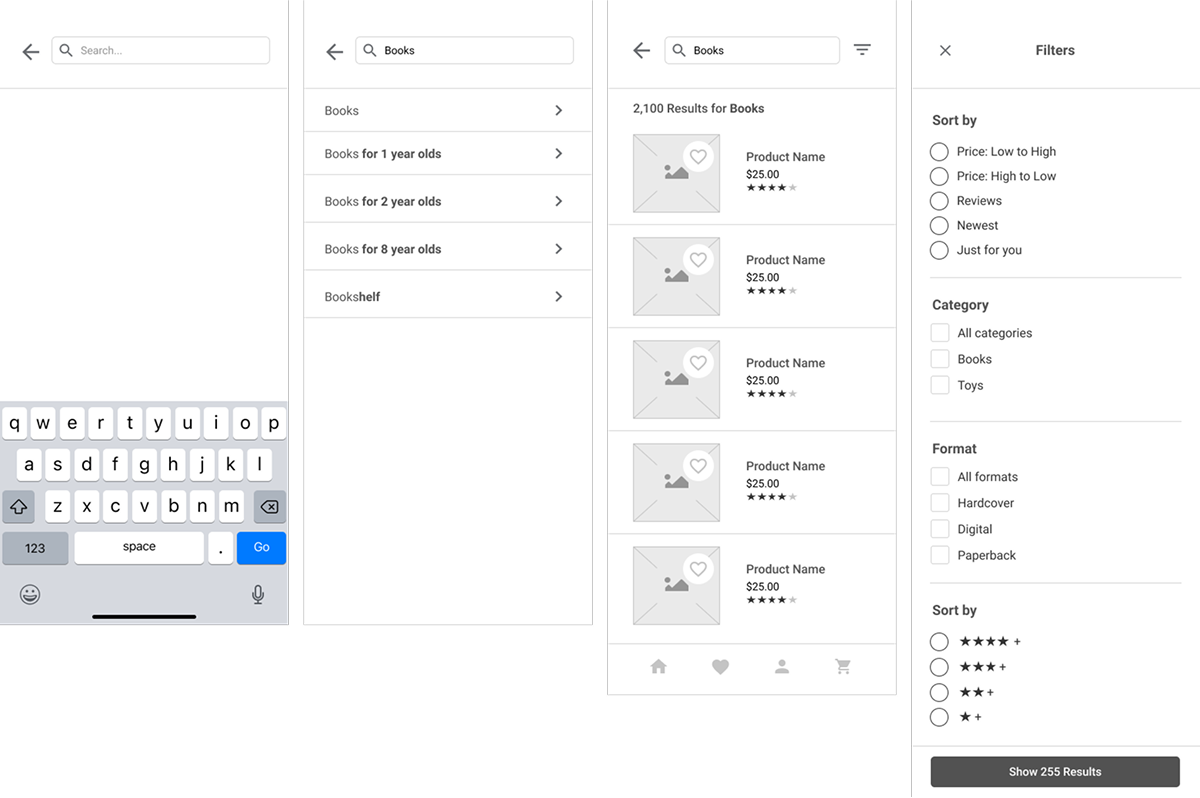Favorite the fifth product with heart icon
1200x798 pixels.
click(698, 569)
